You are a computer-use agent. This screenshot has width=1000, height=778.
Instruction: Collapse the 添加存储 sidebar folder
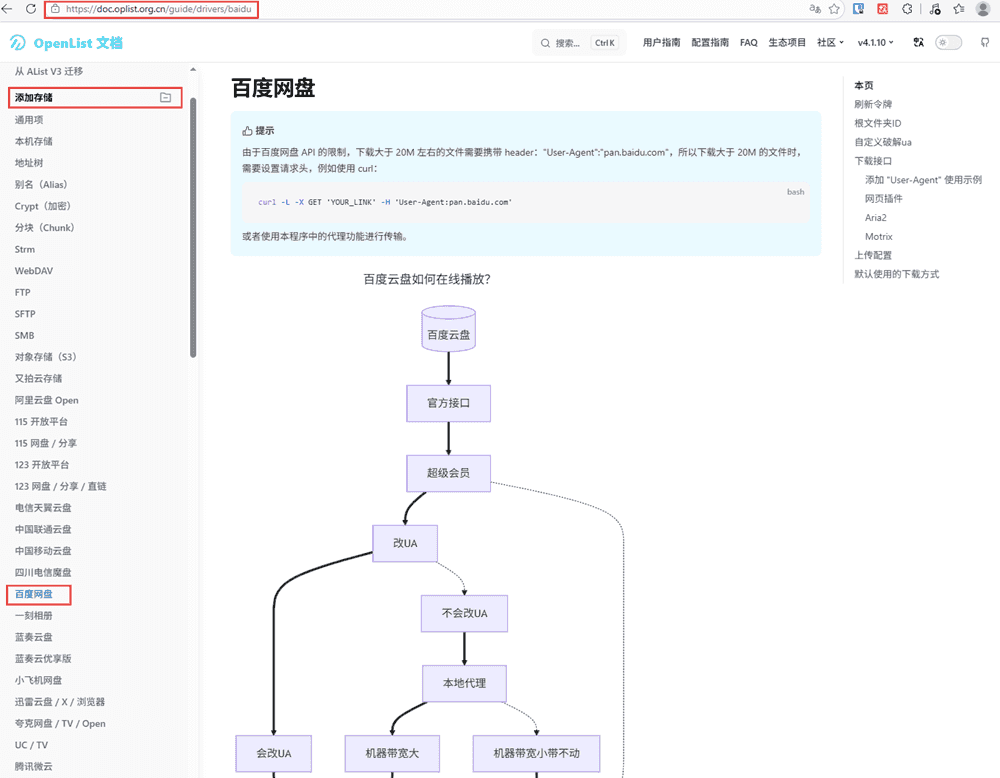click(x=166, y=98)
